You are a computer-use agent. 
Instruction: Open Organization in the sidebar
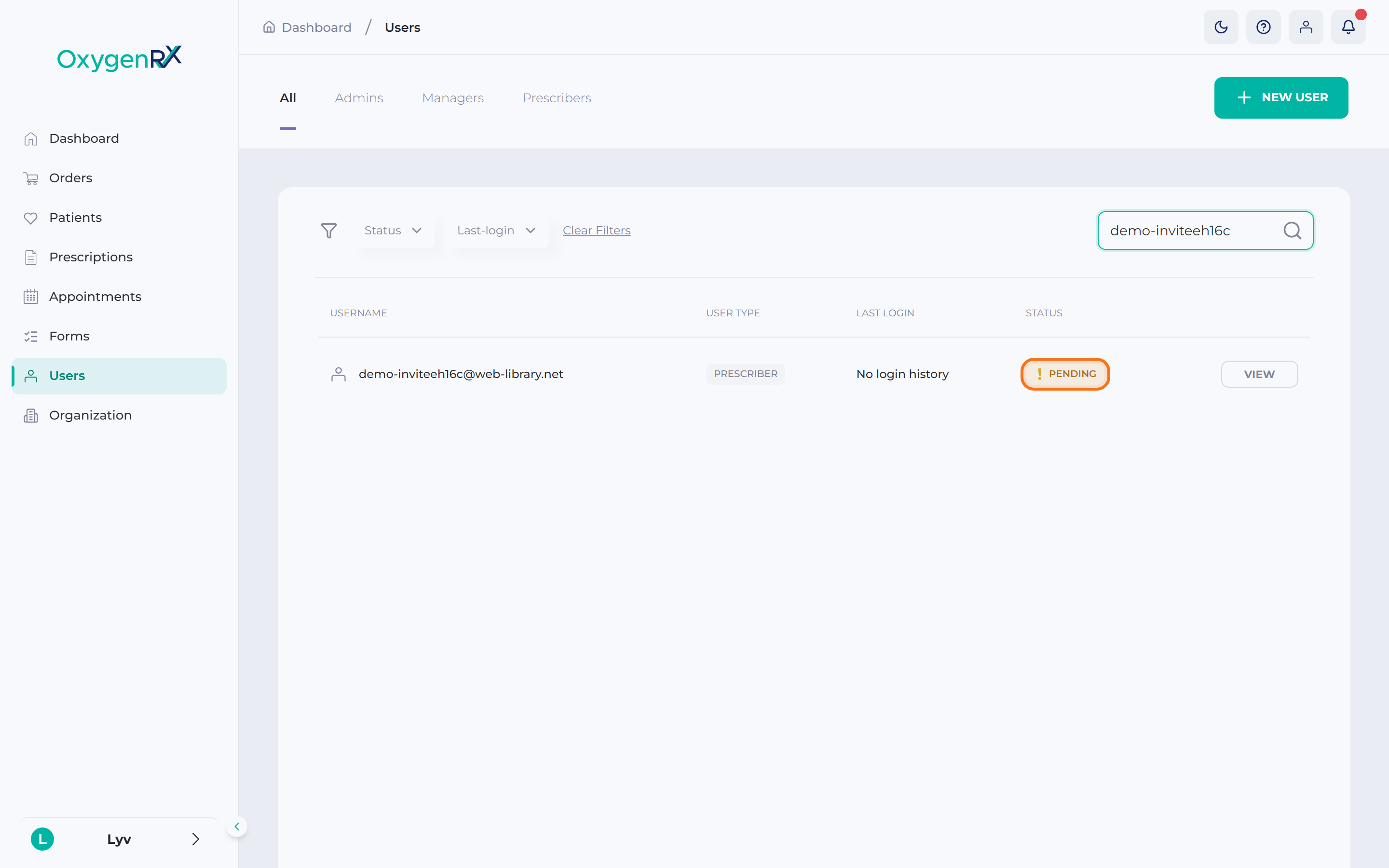point(120,416)
